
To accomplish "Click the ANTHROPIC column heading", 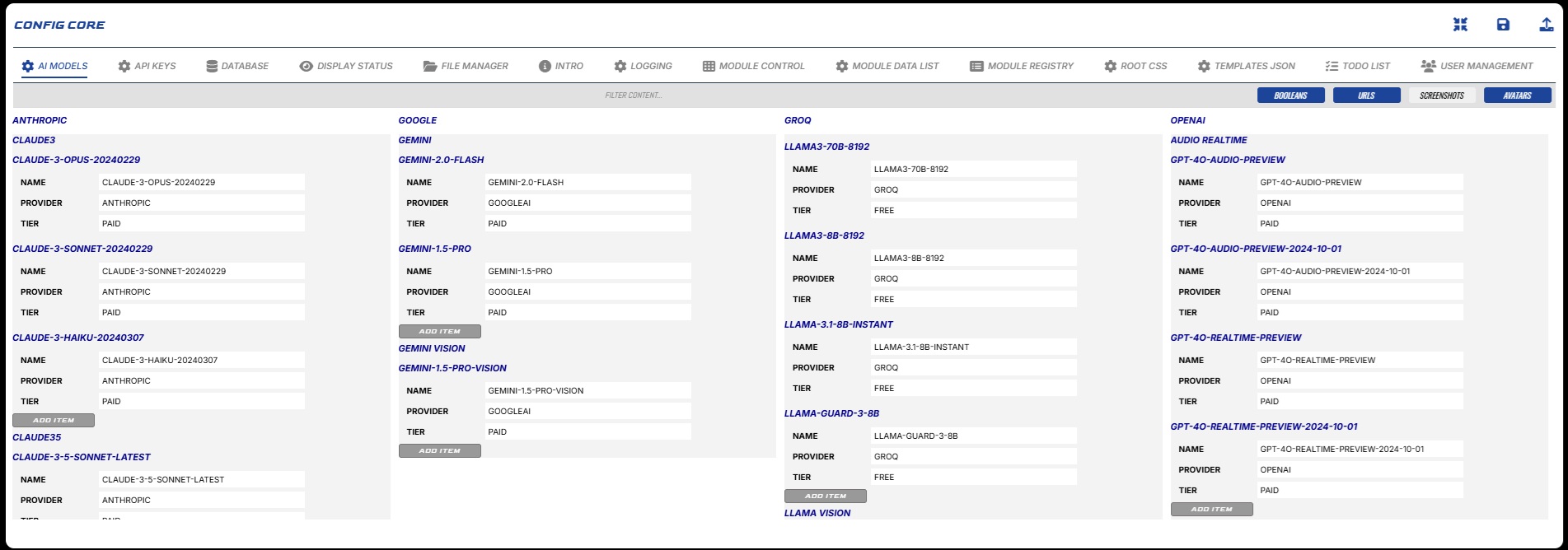I will (40, 120).
